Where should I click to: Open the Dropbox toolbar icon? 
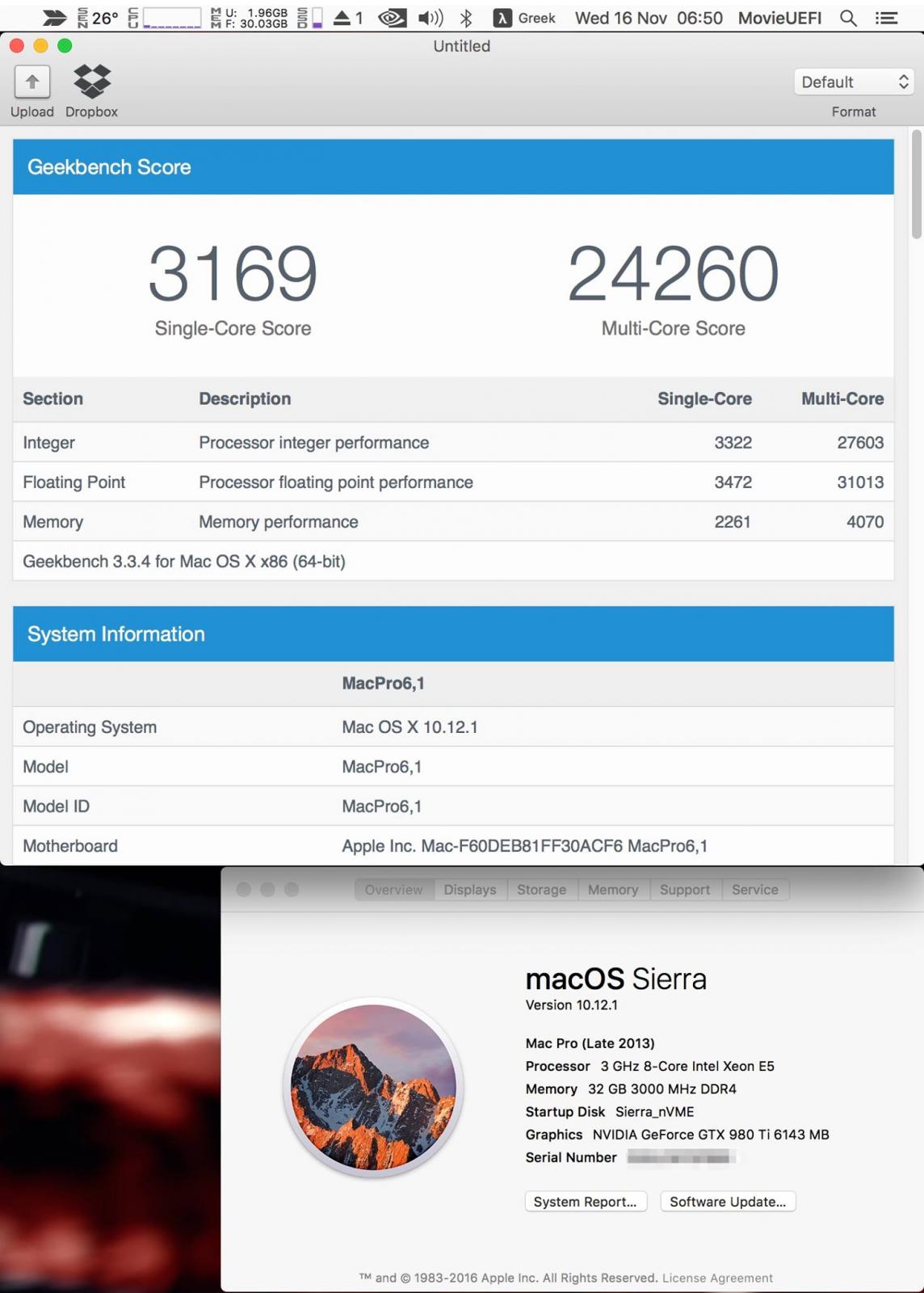(x=91, y=82)
